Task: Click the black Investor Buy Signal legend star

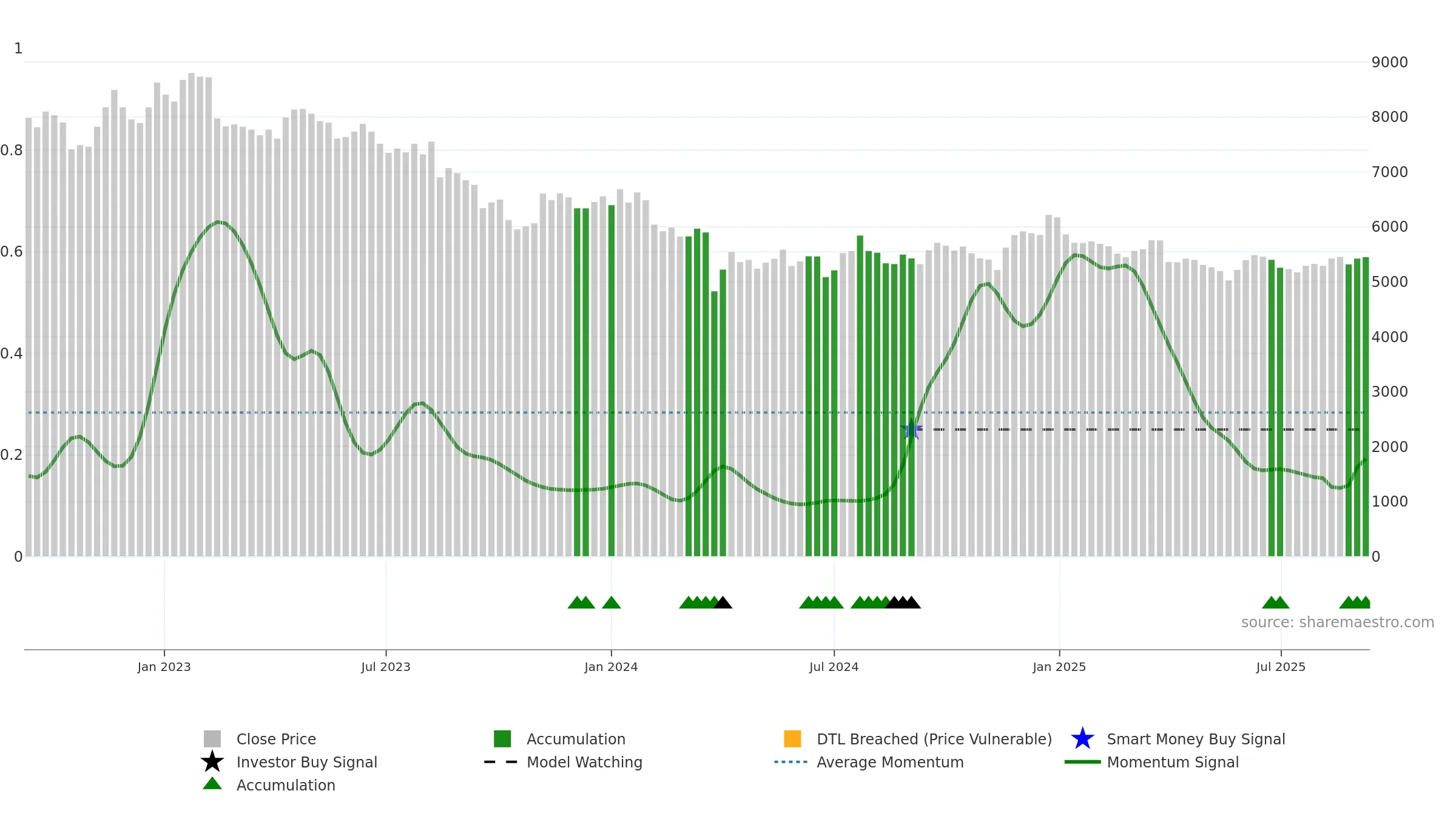Action: point(212,761)
